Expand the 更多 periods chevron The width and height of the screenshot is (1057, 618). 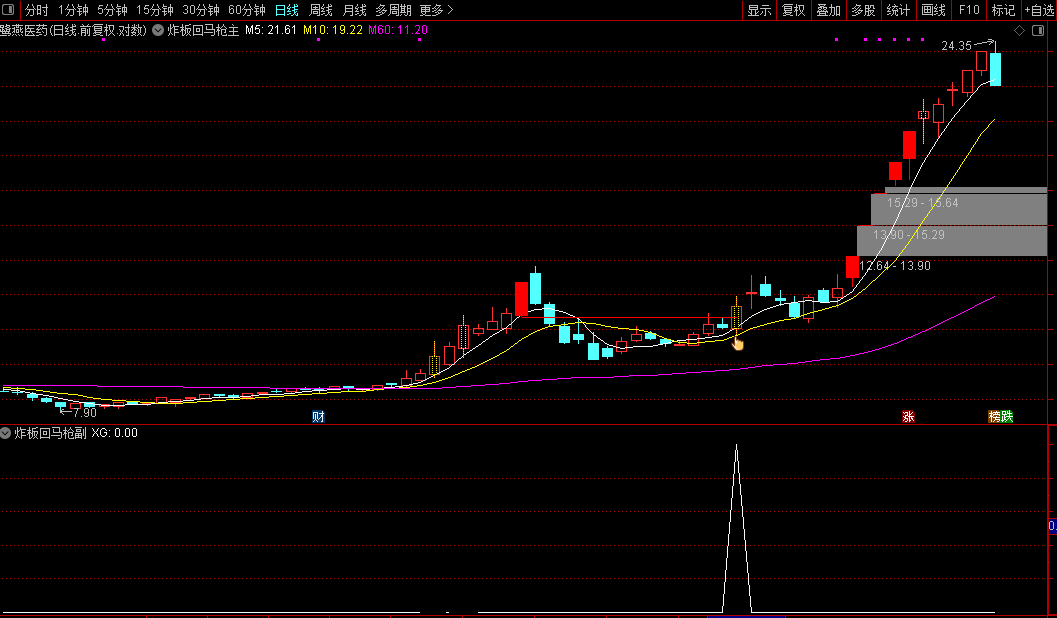(450, 10)
